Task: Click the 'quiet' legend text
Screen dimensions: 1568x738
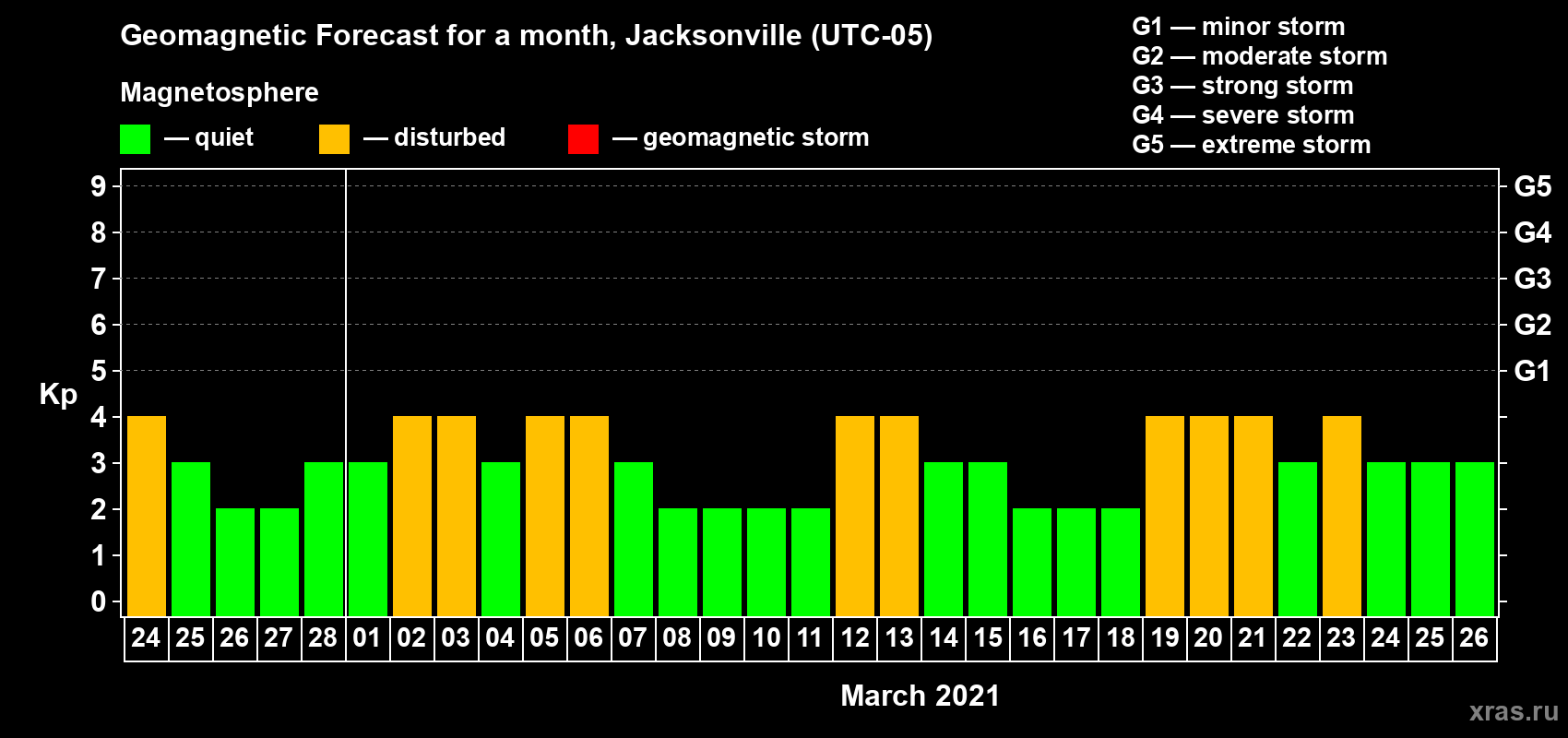Action: [224, 138]
